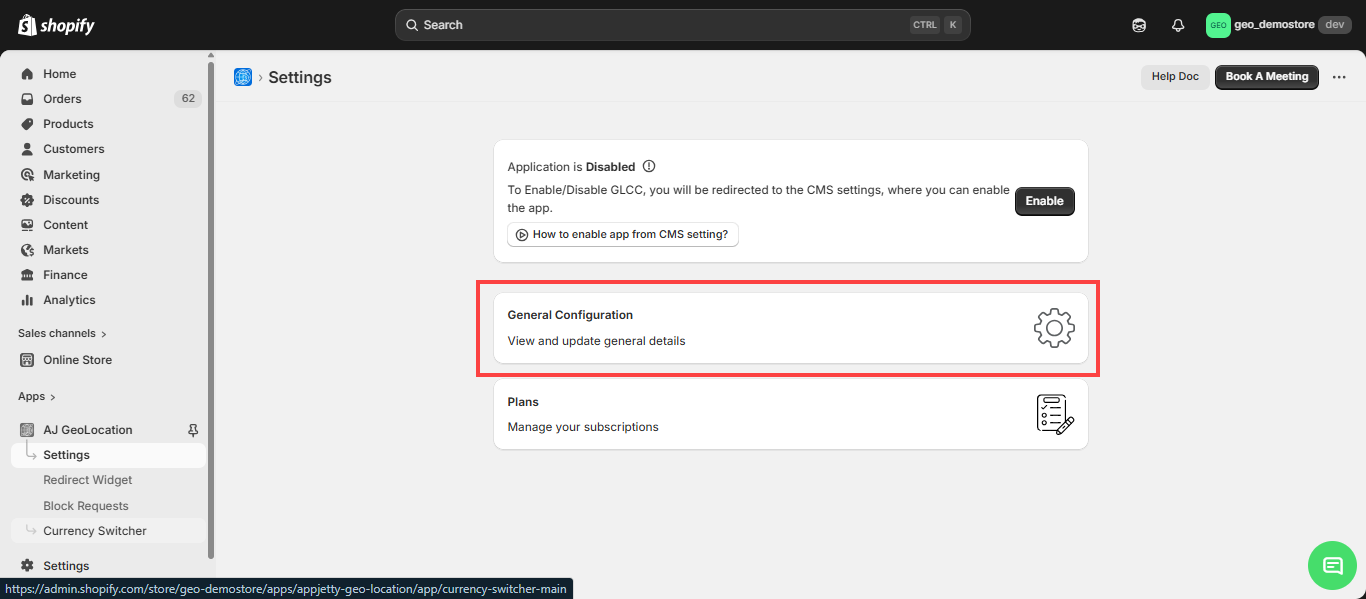
Task: Go to Orders in sidebar
Action: (62, 99)
